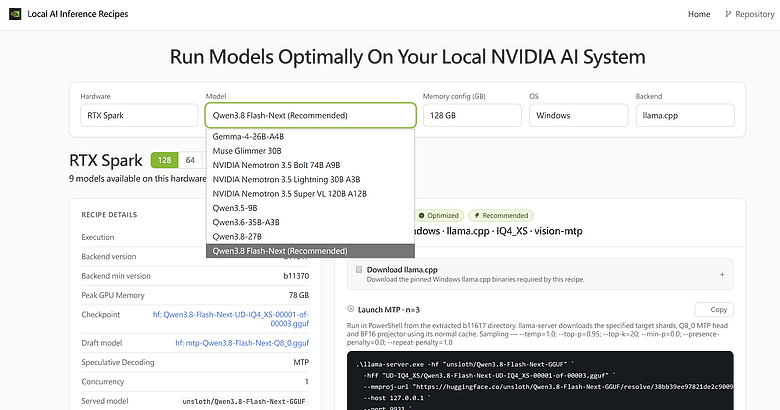Select highlighted Qwen3.8 Flash-Next (Recommended) option

310,251
